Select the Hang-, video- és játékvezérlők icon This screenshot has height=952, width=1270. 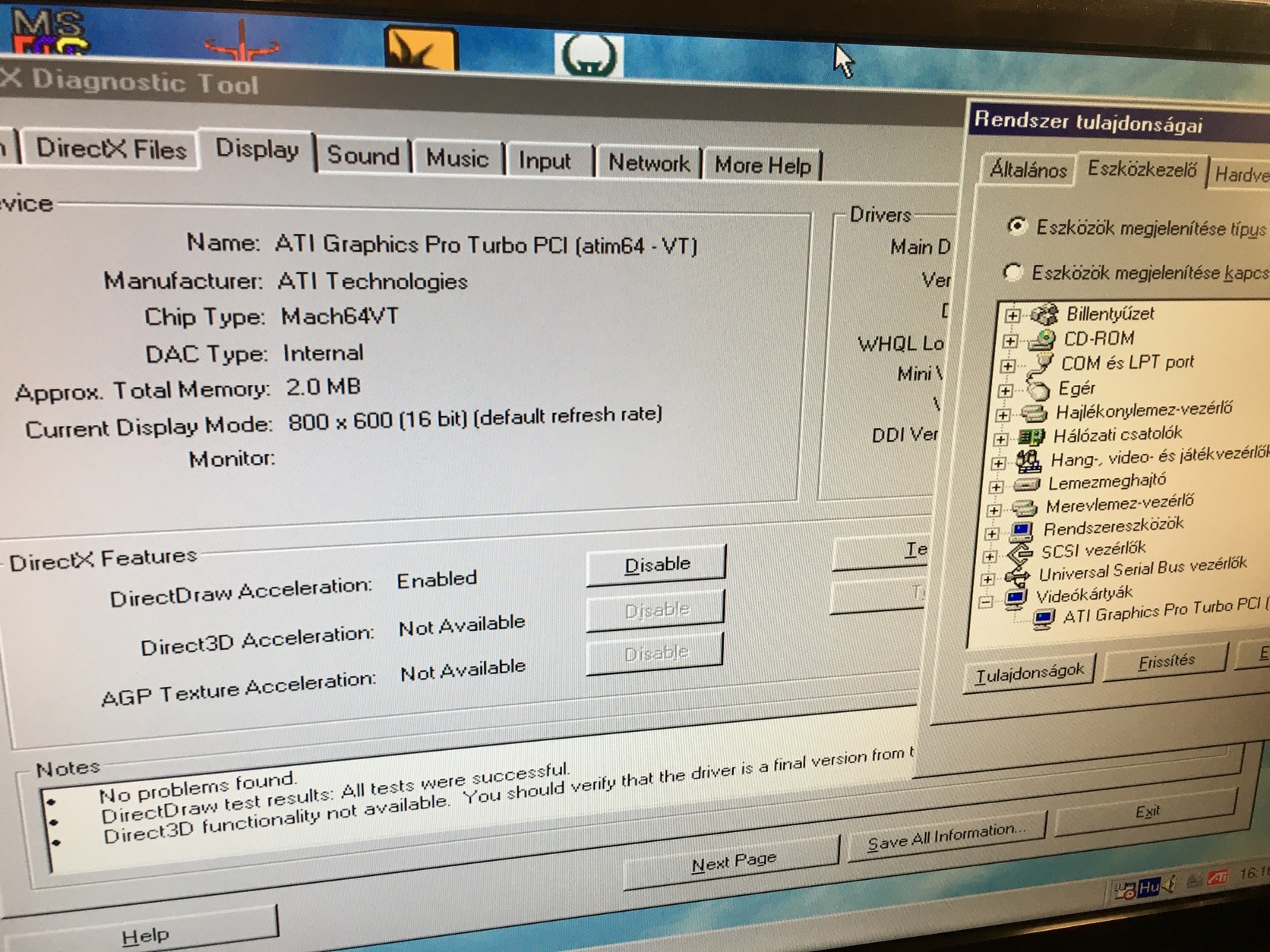(1028, 461)
